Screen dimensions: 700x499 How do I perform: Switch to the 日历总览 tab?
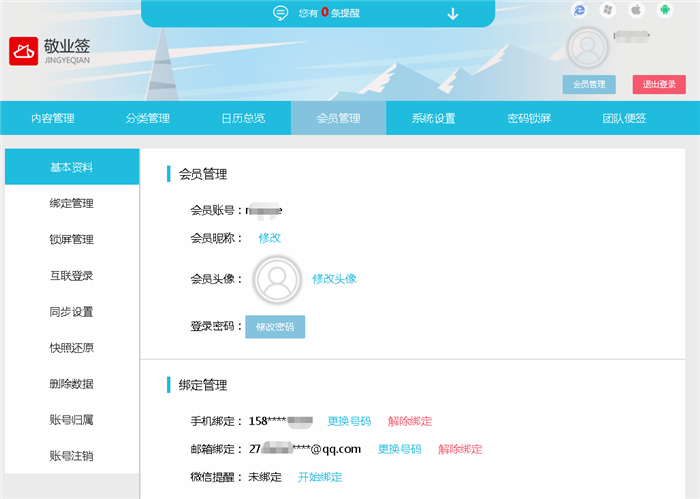pos(243,118)
